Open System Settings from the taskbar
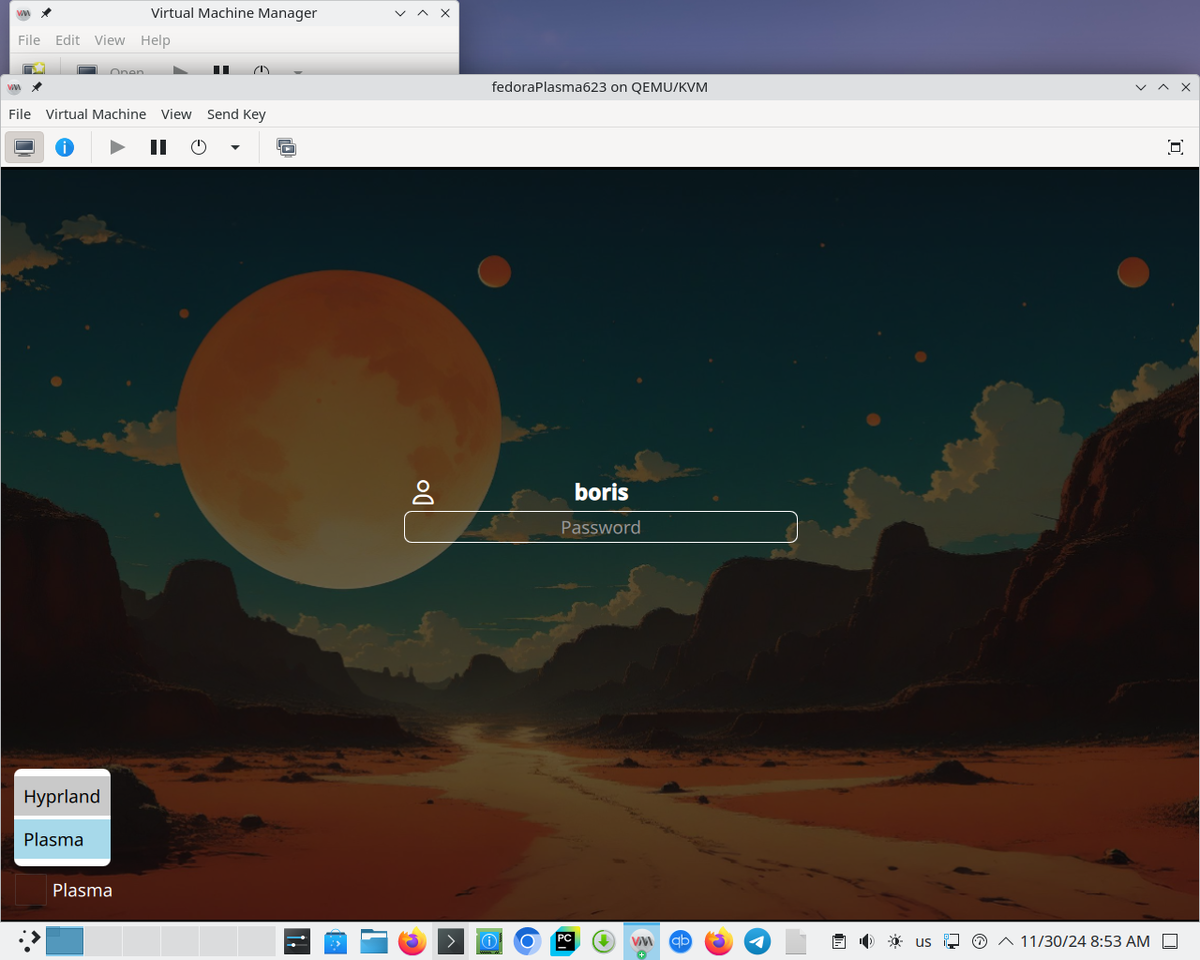The height and width of the screenshot is (960, 1200). (x=297, y=940)
